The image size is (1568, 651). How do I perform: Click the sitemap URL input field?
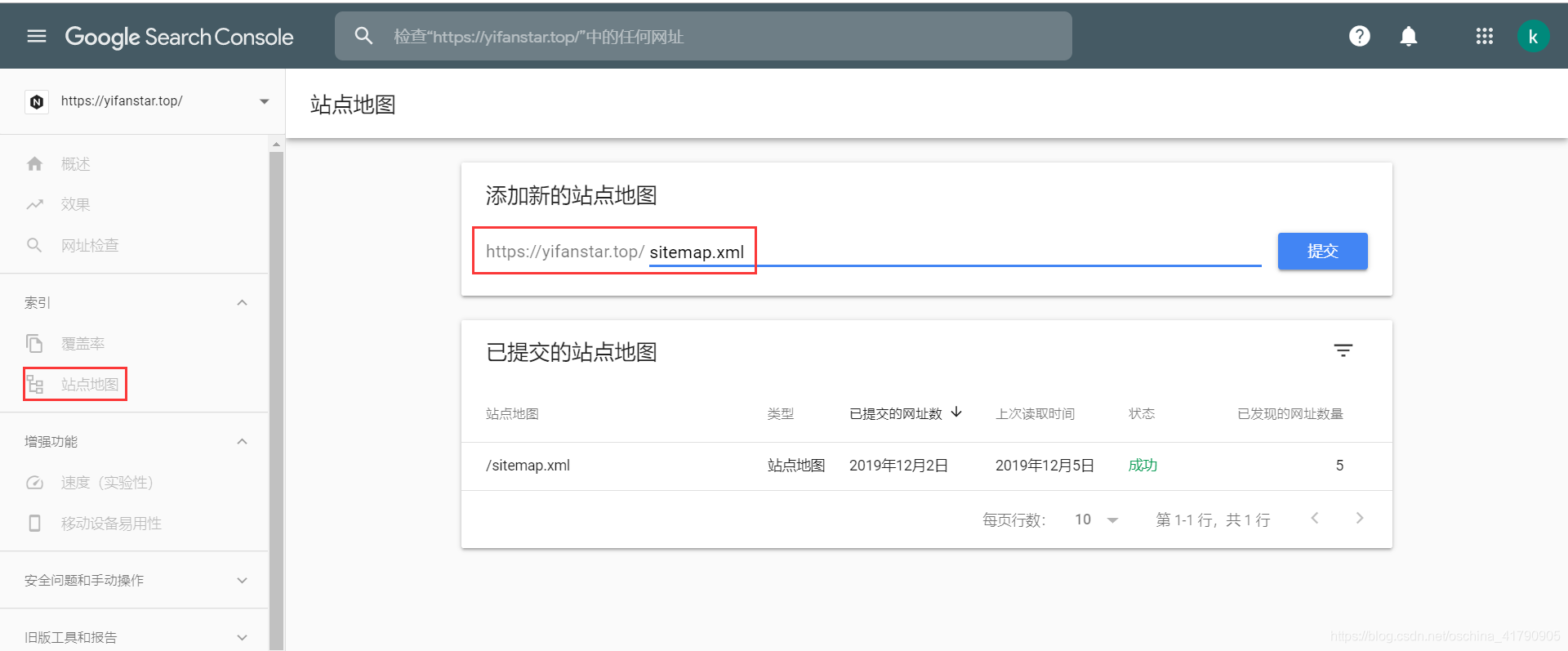pos(955,252)
